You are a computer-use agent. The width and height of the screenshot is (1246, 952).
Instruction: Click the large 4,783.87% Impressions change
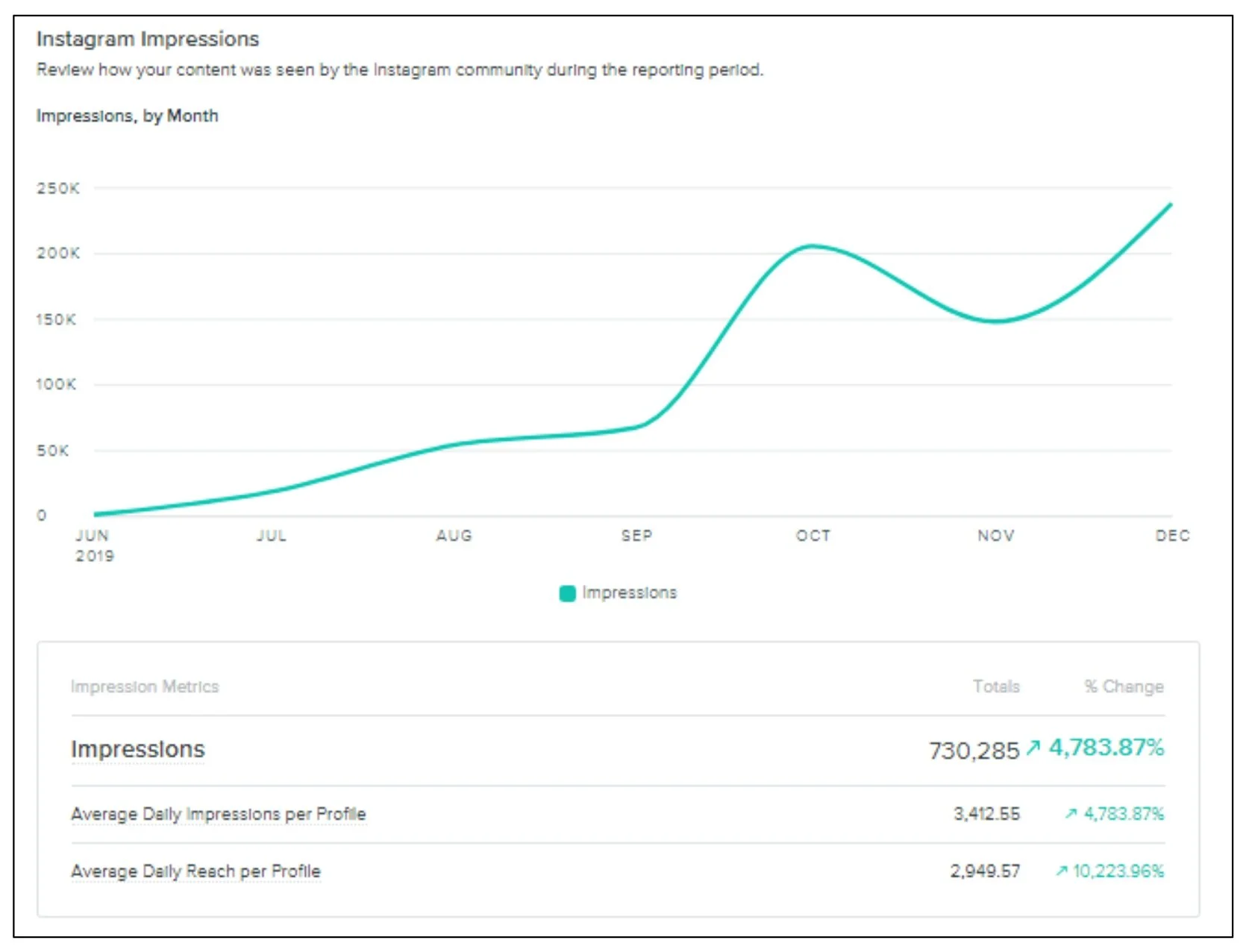1106,748
